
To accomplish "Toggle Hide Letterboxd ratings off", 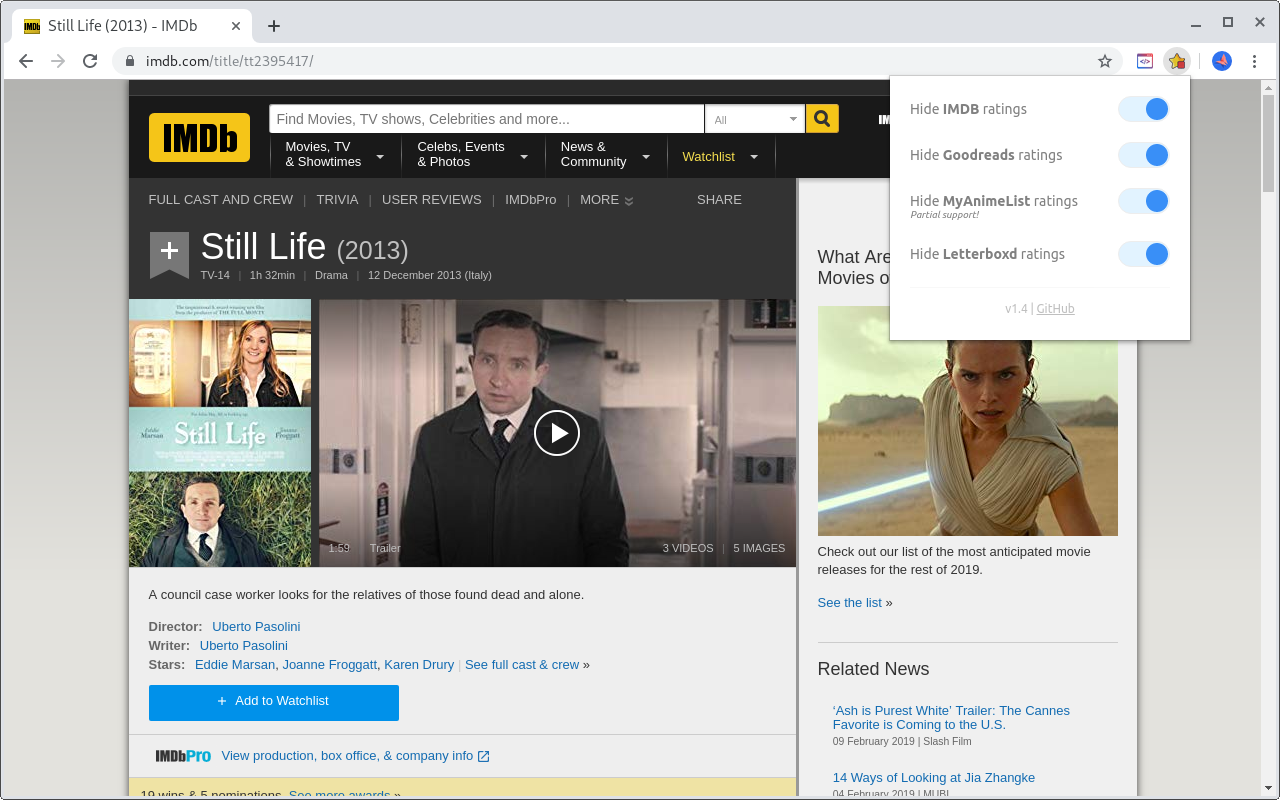I will (x=1143, y=254).
